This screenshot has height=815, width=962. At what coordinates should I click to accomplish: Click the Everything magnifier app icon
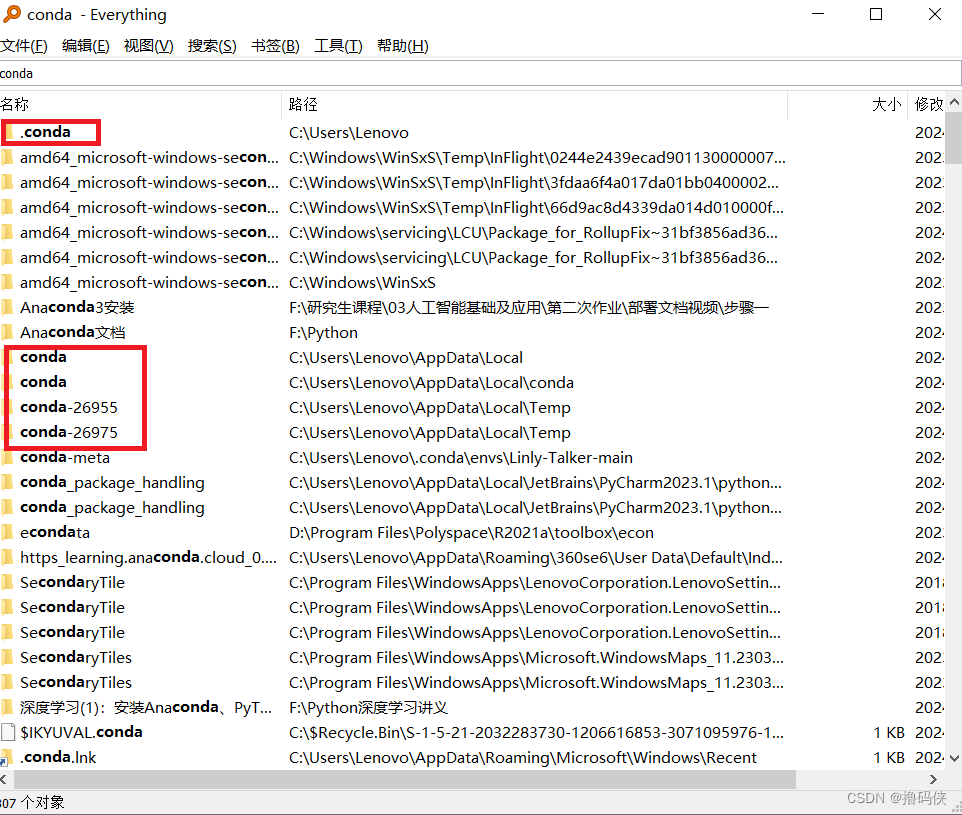click(x=12, y=14)
